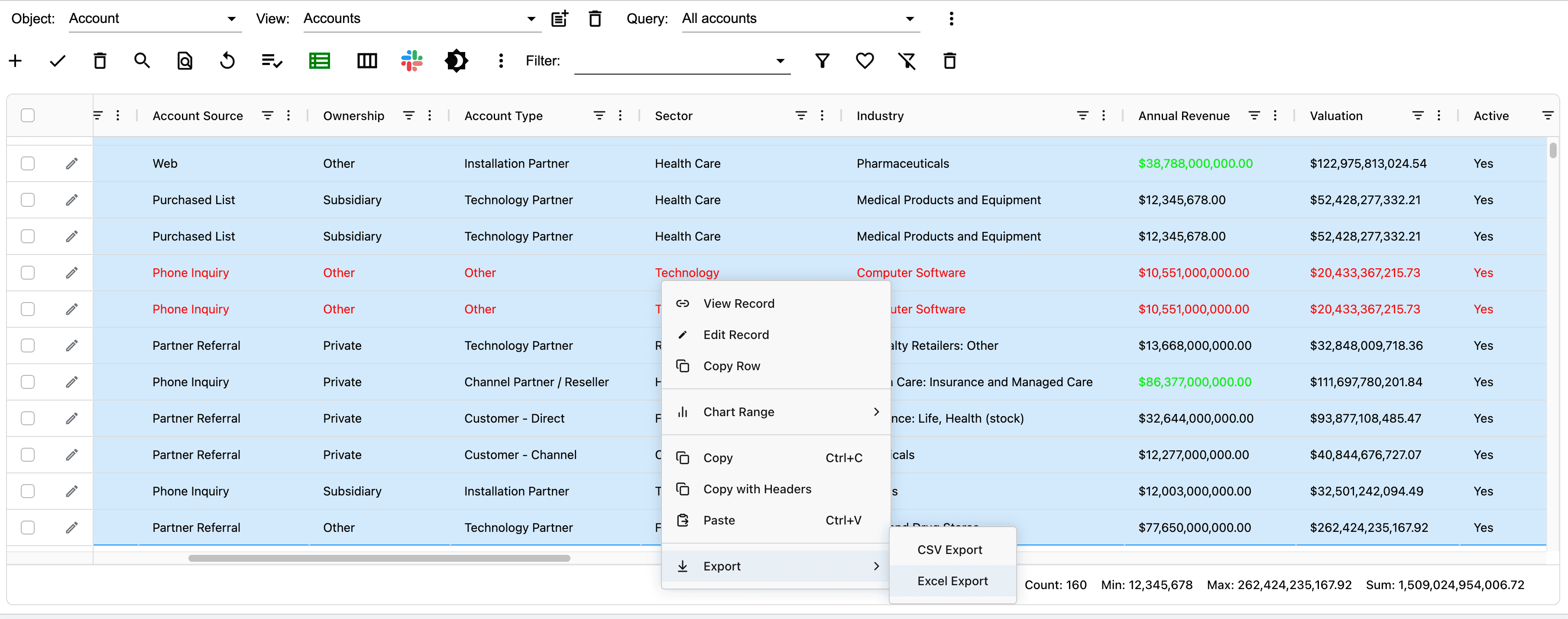
Task: Open the Object Account dropdown
Action: click(x=152, y=19)
